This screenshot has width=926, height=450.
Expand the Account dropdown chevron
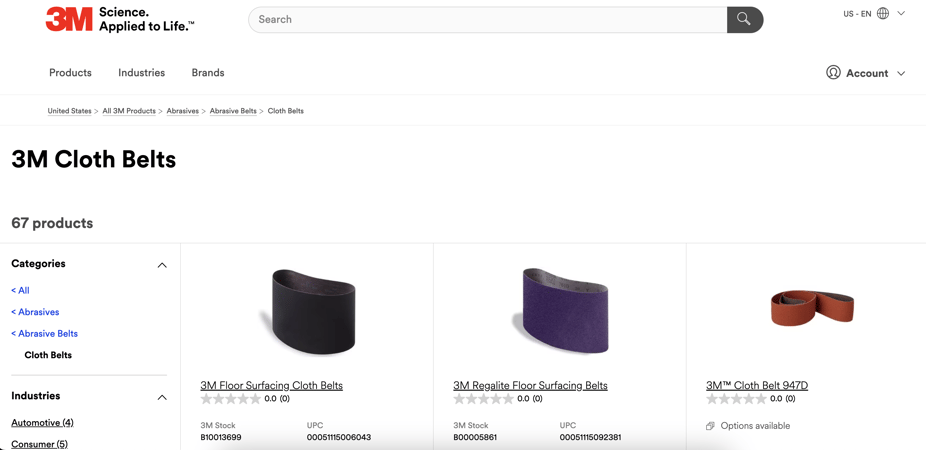click(901, 73)
